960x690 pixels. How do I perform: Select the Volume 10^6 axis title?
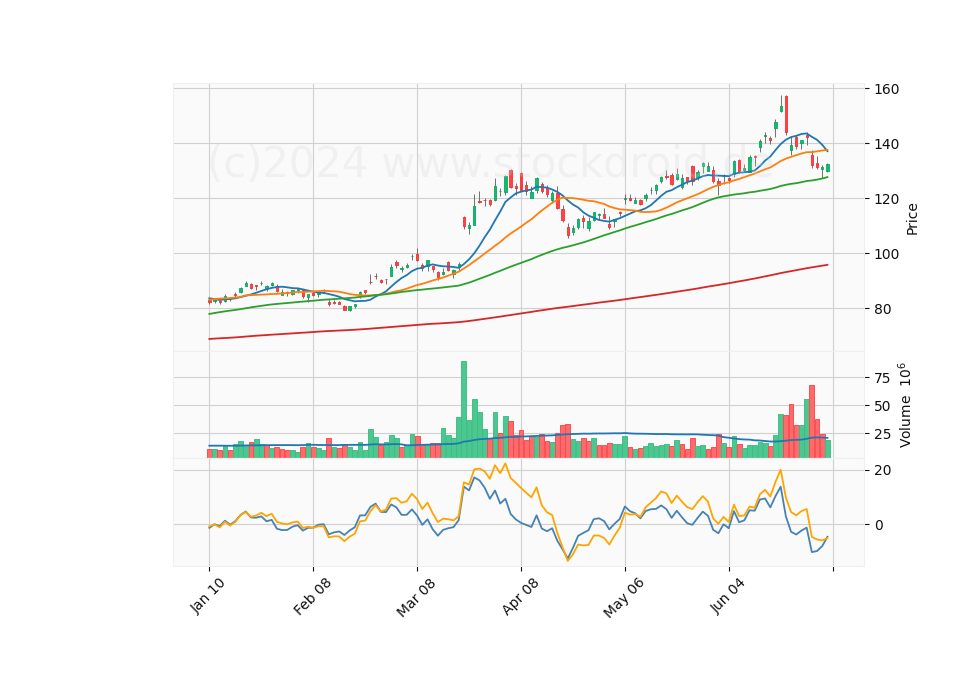[904, 405]
